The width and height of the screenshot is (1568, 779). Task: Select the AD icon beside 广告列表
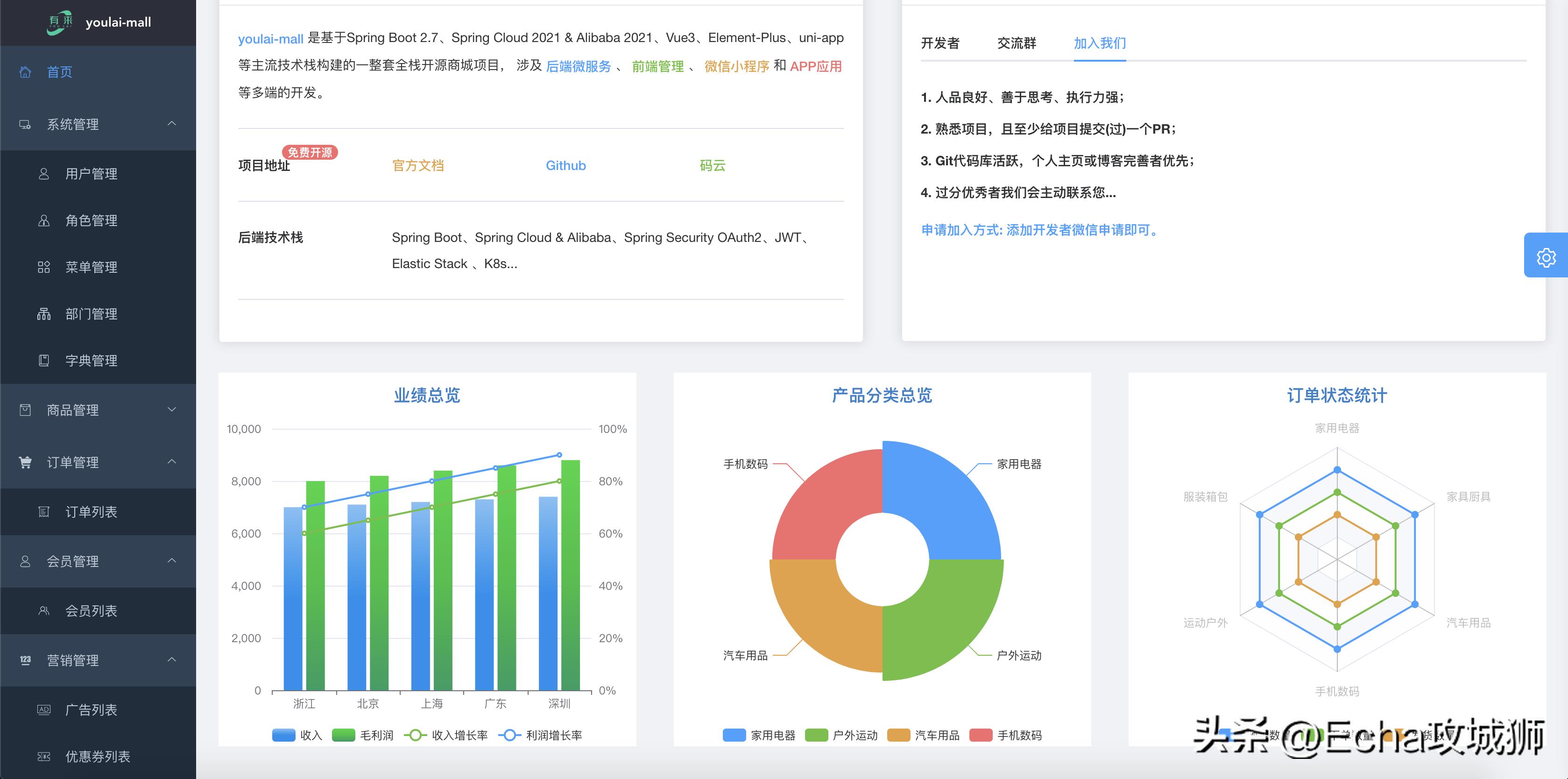[x=44, y=709]
